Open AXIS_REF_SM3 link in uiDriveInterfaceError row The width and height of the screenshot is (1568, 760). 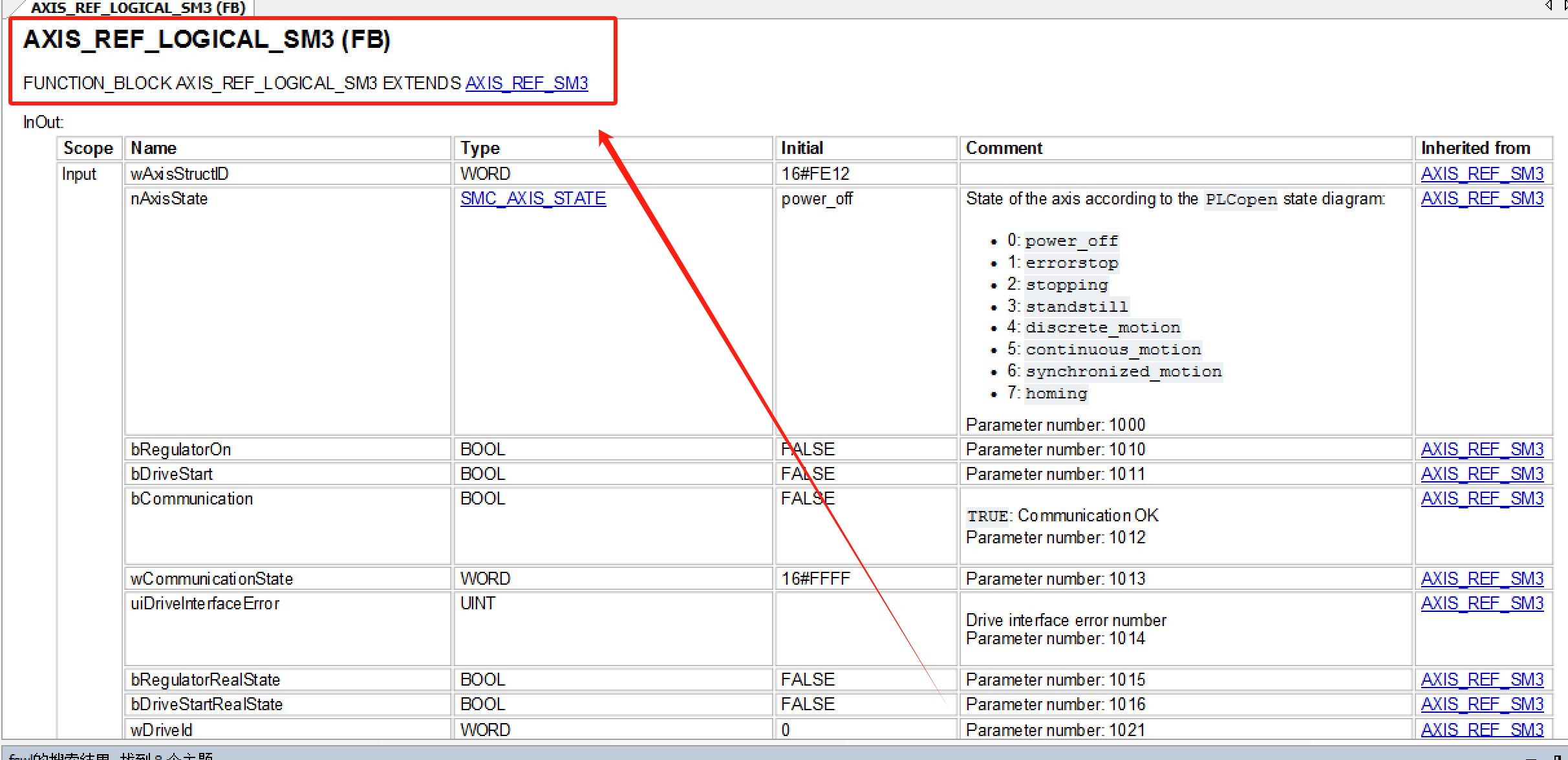pos(1482,603)
